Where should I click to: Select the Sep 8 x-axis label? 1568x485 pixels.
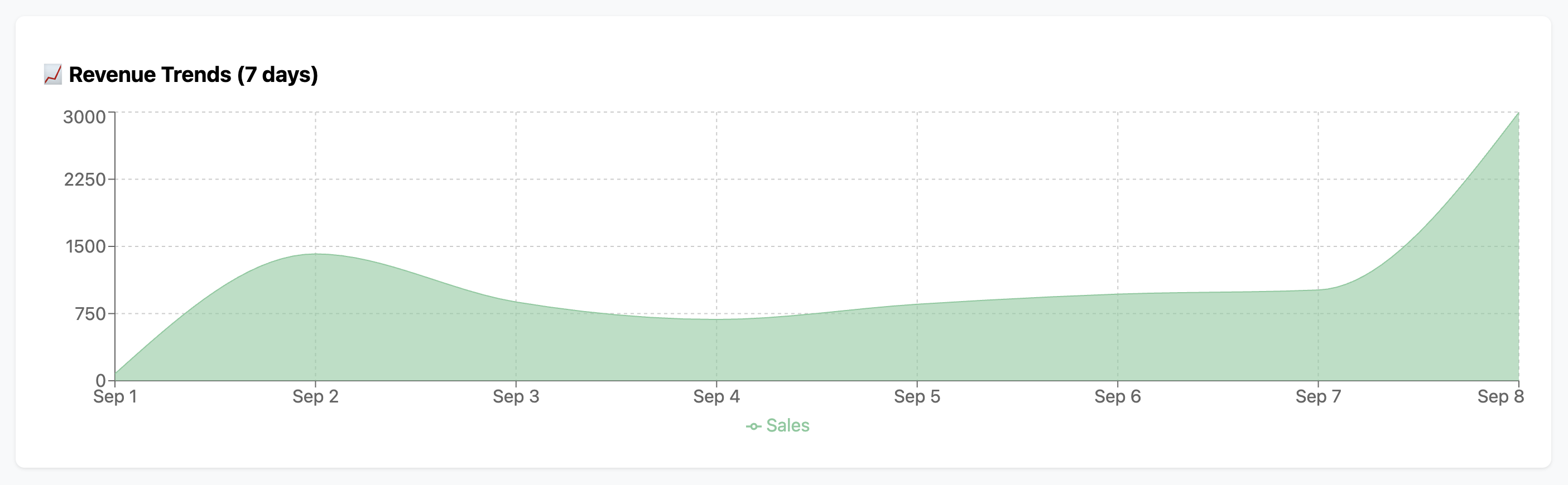point(1500,397)
